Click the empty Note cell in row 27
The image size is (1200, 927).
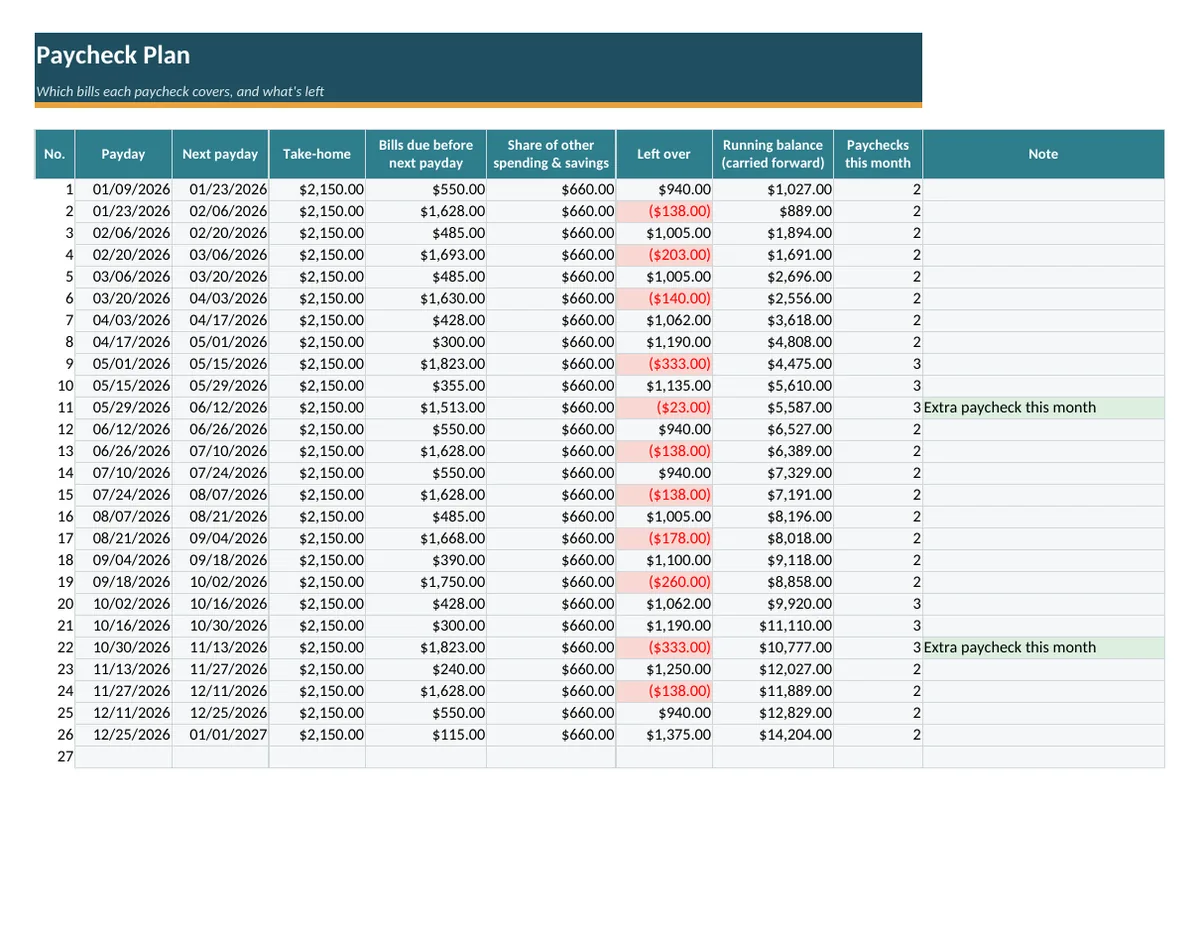point(1043,757)
